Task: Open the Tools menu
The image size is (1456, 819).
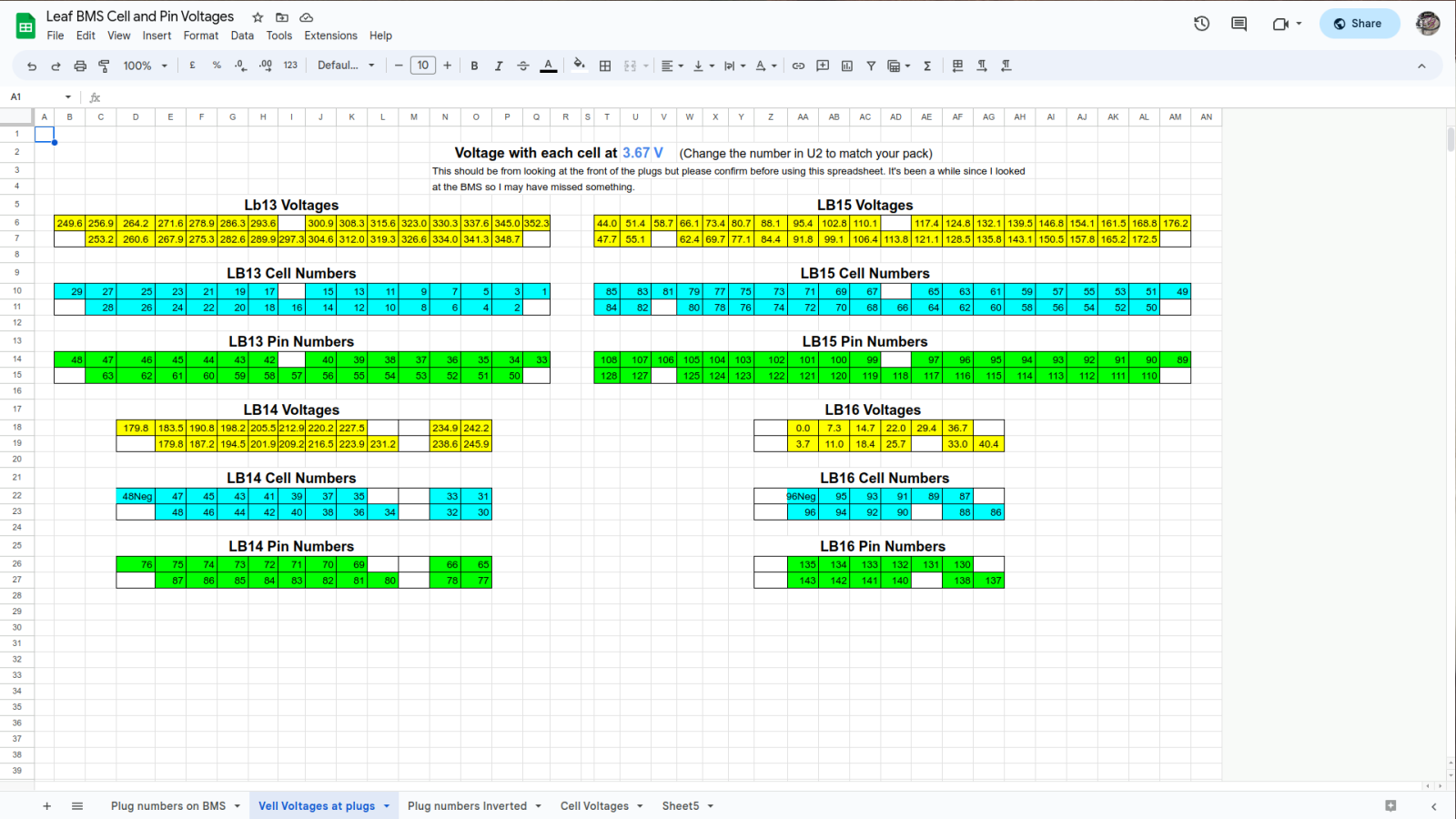Action: pyautogui.click(x=279, y=35)
